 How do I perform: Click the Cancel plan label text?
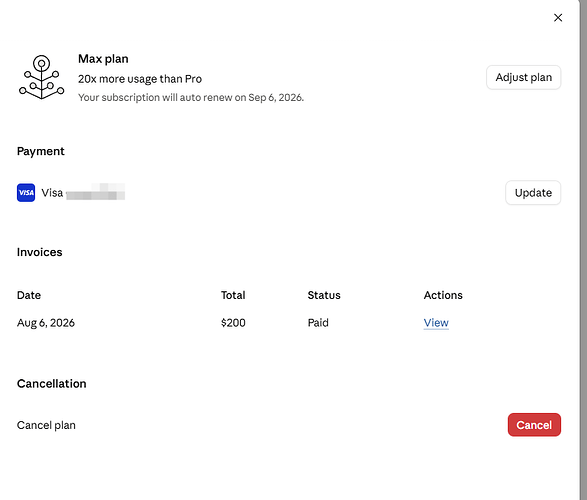click(x=46, y=425)
